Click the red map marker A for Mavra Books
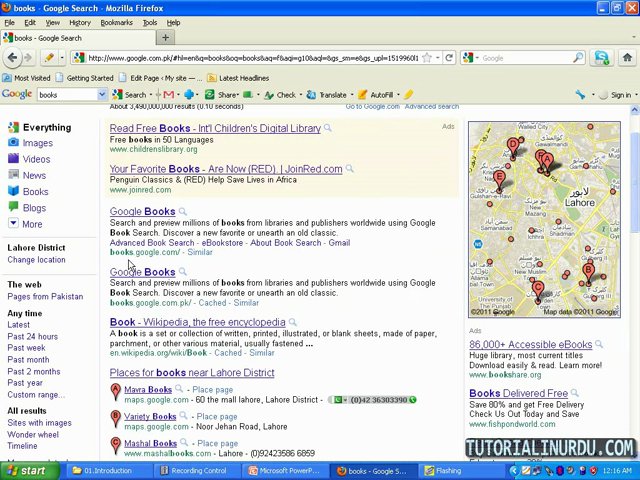 click(x=116, y=390)
